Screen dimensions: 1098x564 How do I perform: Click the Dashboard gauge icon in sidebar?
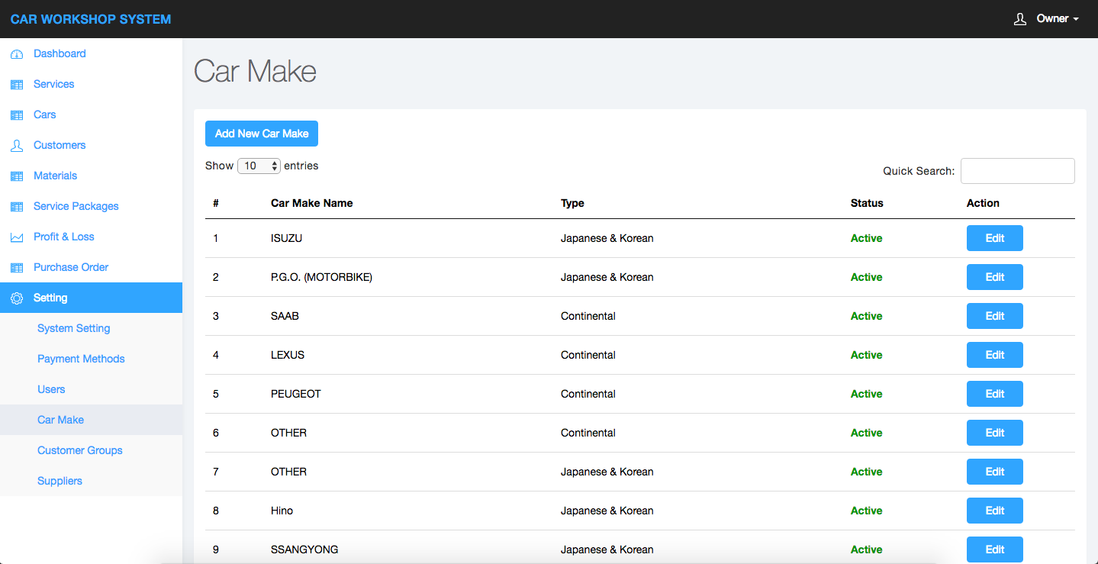click(x=17, y=54)
